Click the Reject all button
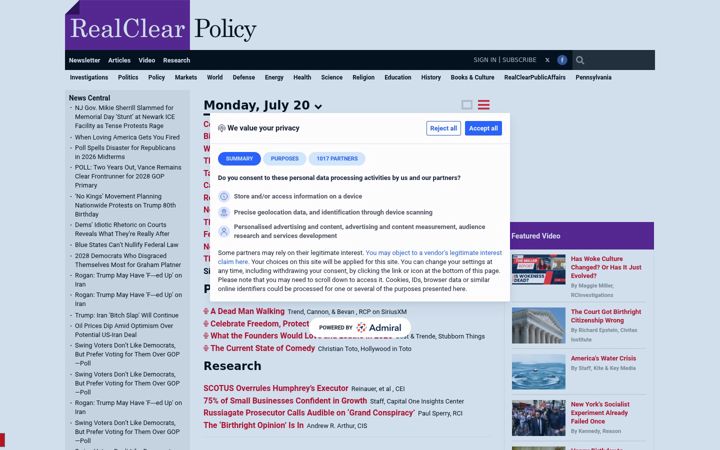This screenshot has height=450, width=720. [x=444, y=129]
